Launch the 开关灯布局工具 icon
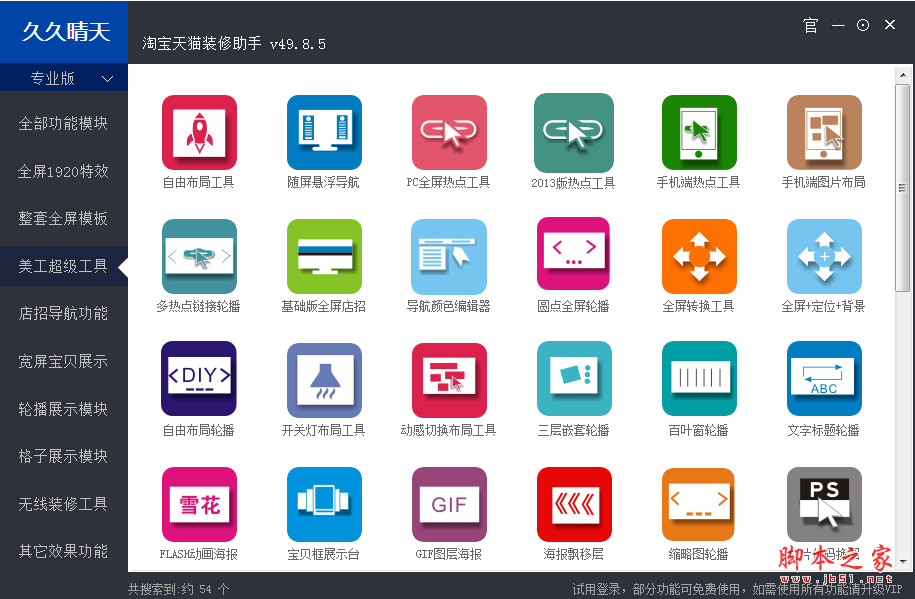The width and height of the screenshot is (915, 599). [324, 380]
